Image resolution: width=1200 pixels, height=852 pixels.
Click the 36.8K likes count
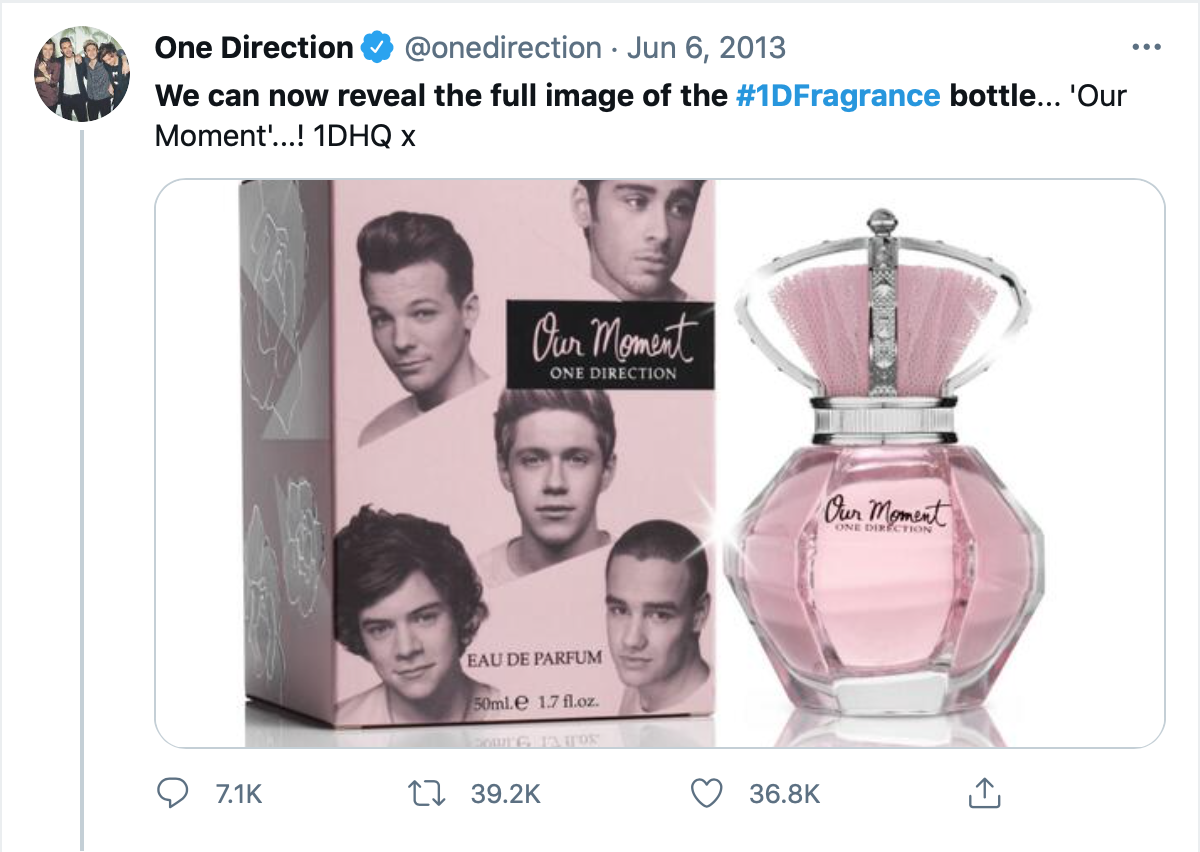(x=784, y=795)
